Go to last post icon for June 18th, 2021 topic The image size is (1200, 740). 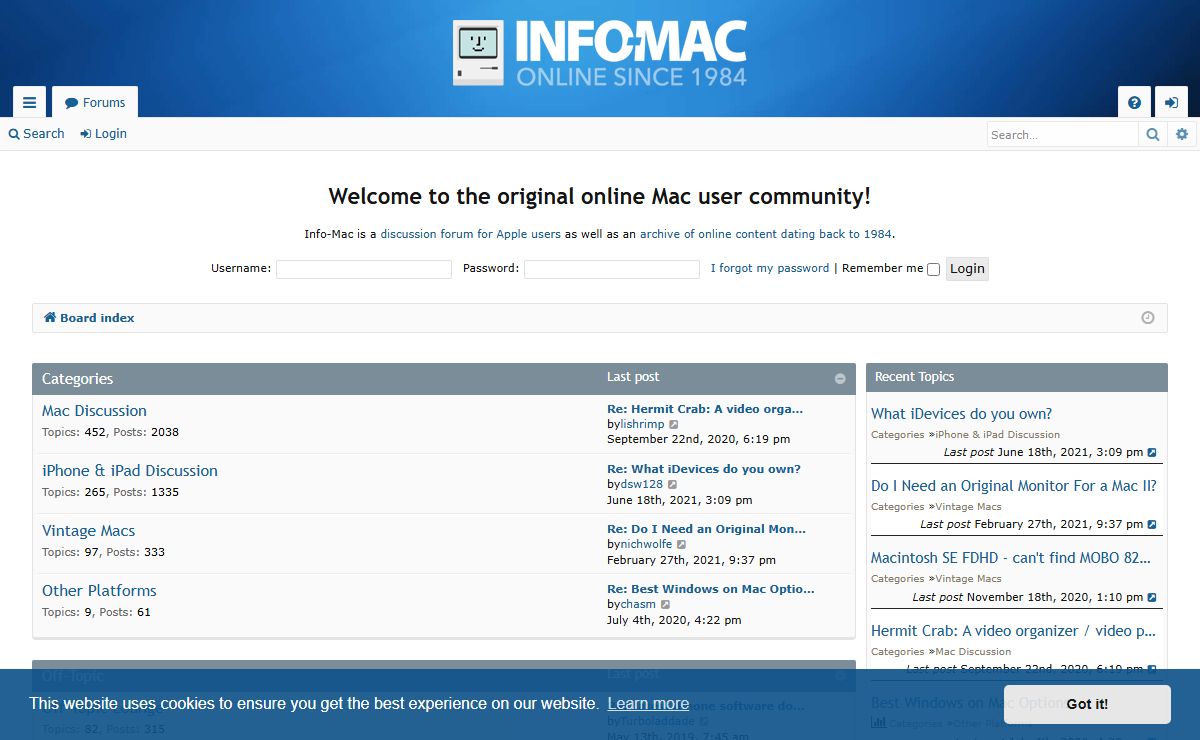point(1152,453)
